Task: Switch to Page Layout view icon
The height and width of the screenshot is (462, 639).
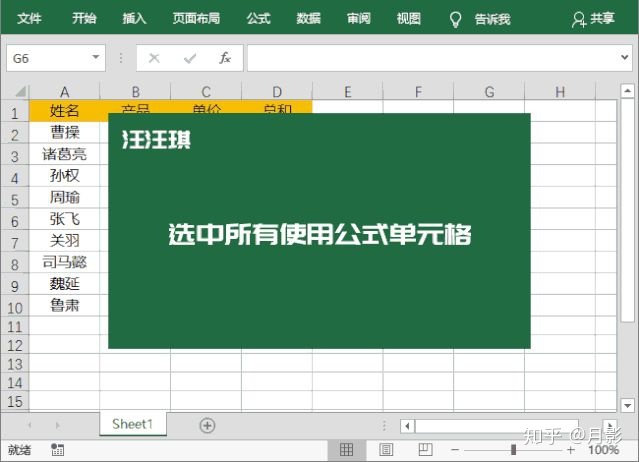Action: [386, 450]
